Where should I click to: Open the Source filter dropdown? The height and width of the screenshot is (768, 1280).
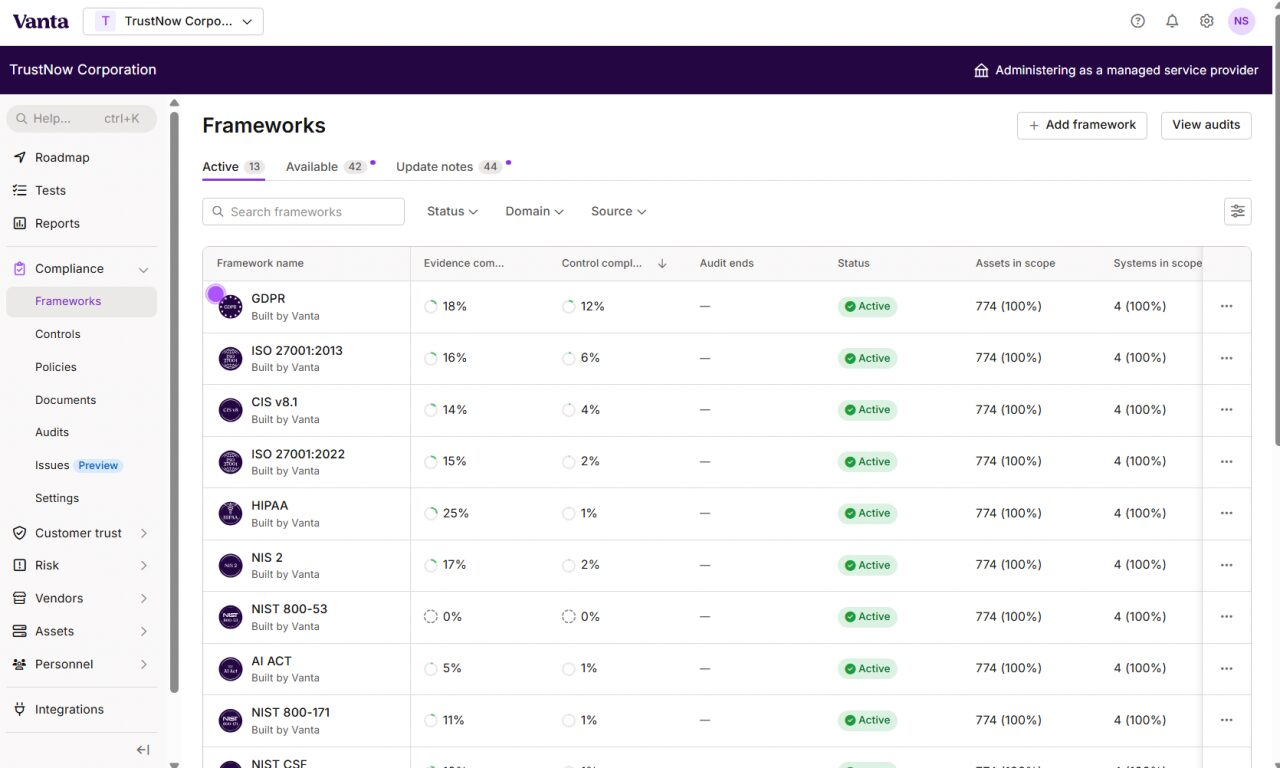click(x=618, y=211)
